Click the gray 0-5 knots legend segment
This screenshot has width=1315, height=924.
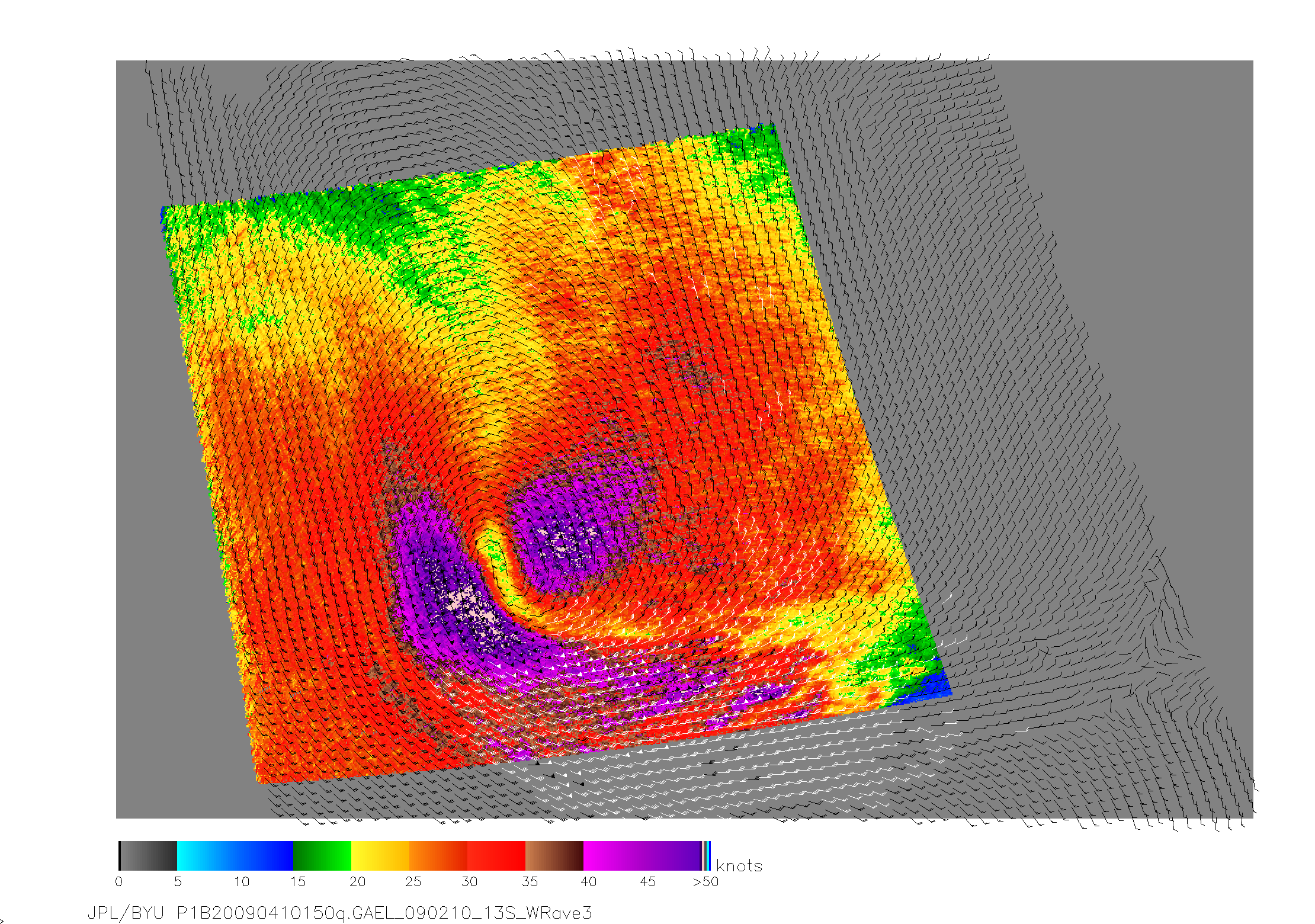point(148,856)
